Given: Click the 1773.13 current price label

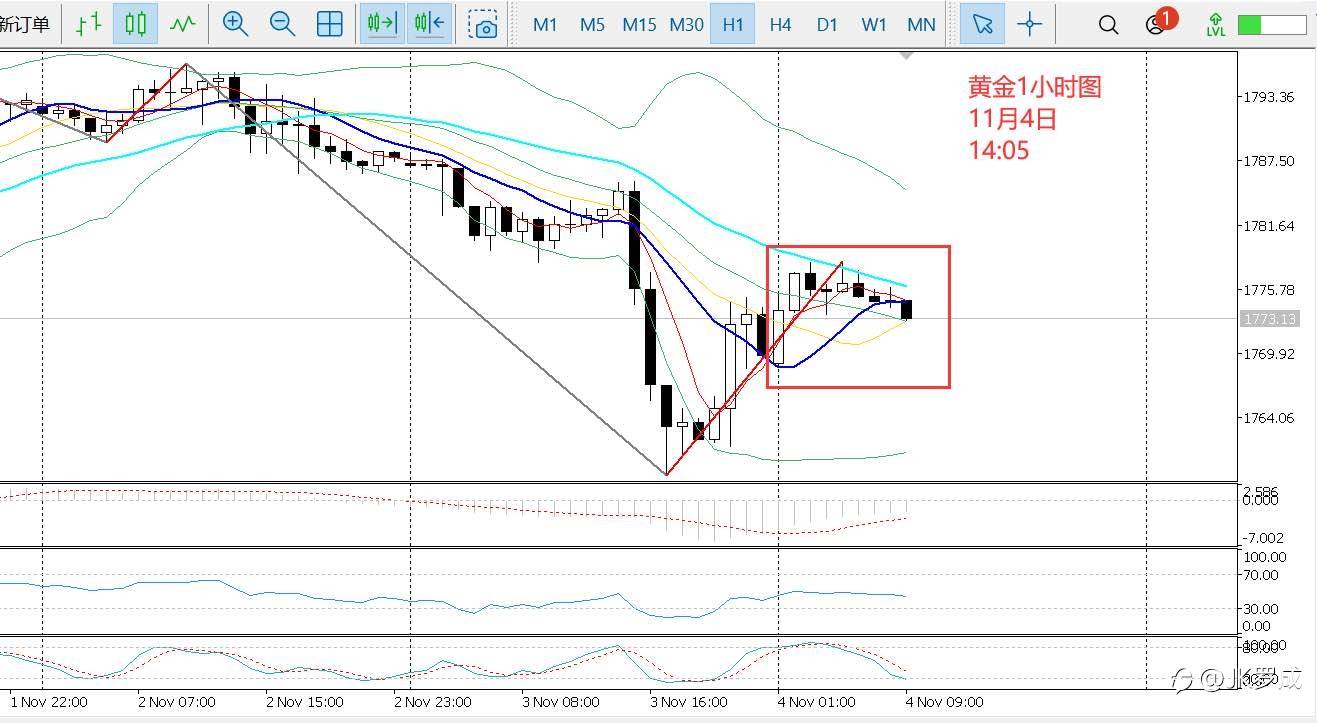Looking at the screenshot, I should [x=1269, y=319].
